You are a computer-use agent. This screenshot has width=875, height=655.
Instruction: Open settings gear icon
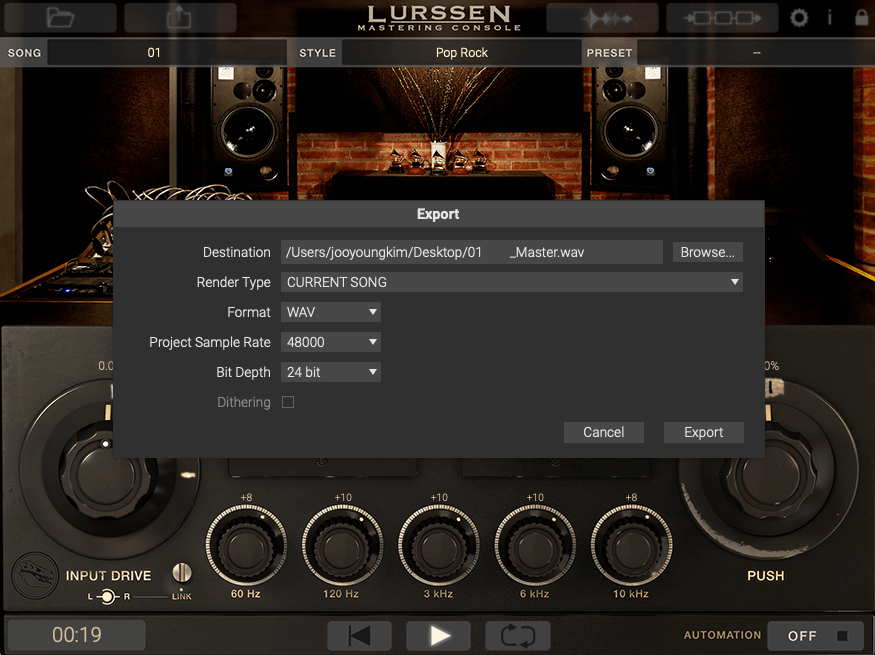799,18
